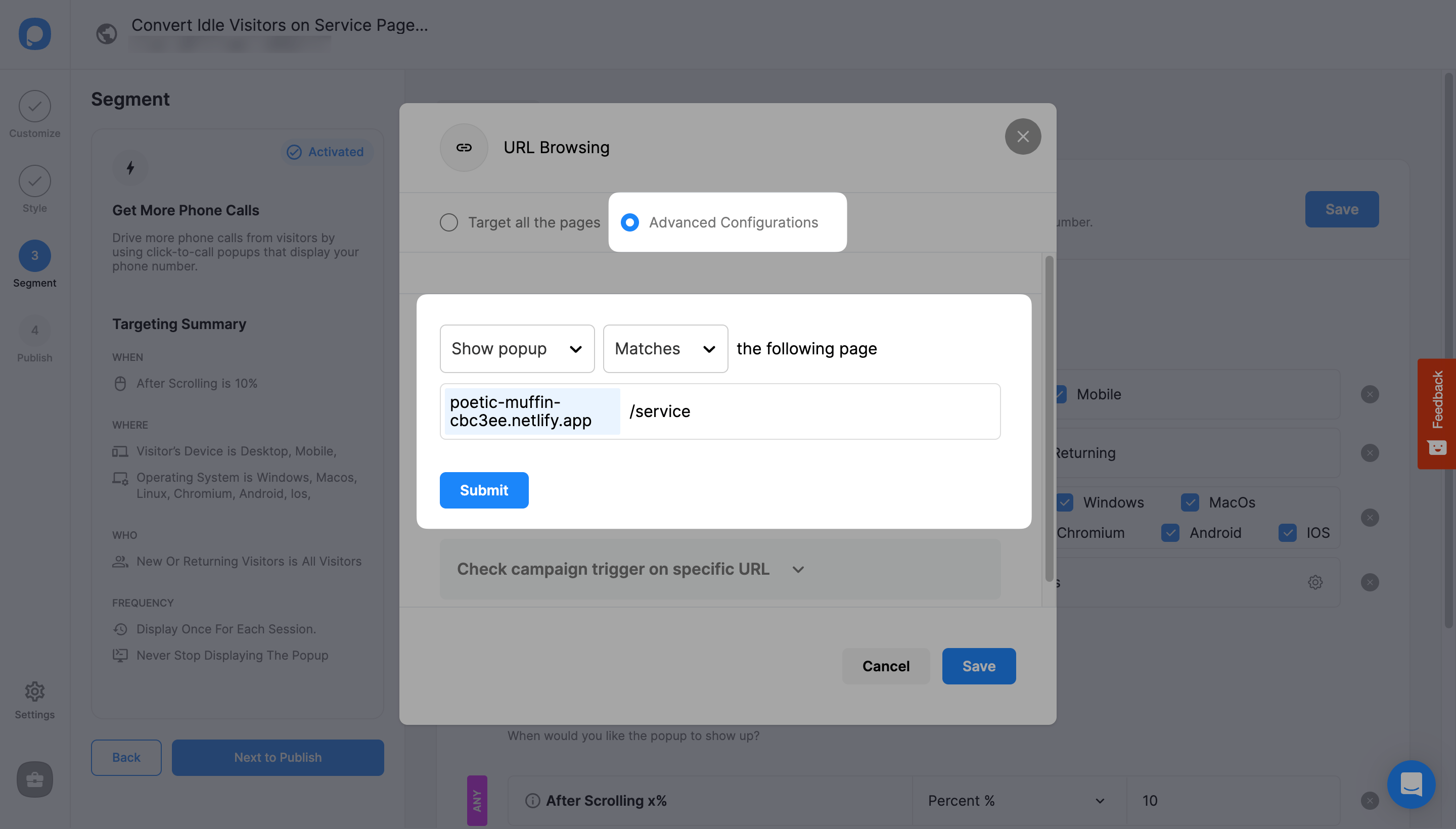Select Target all the pages radio
Screen dimensions: 1456x829
click(x=449, y=222)
